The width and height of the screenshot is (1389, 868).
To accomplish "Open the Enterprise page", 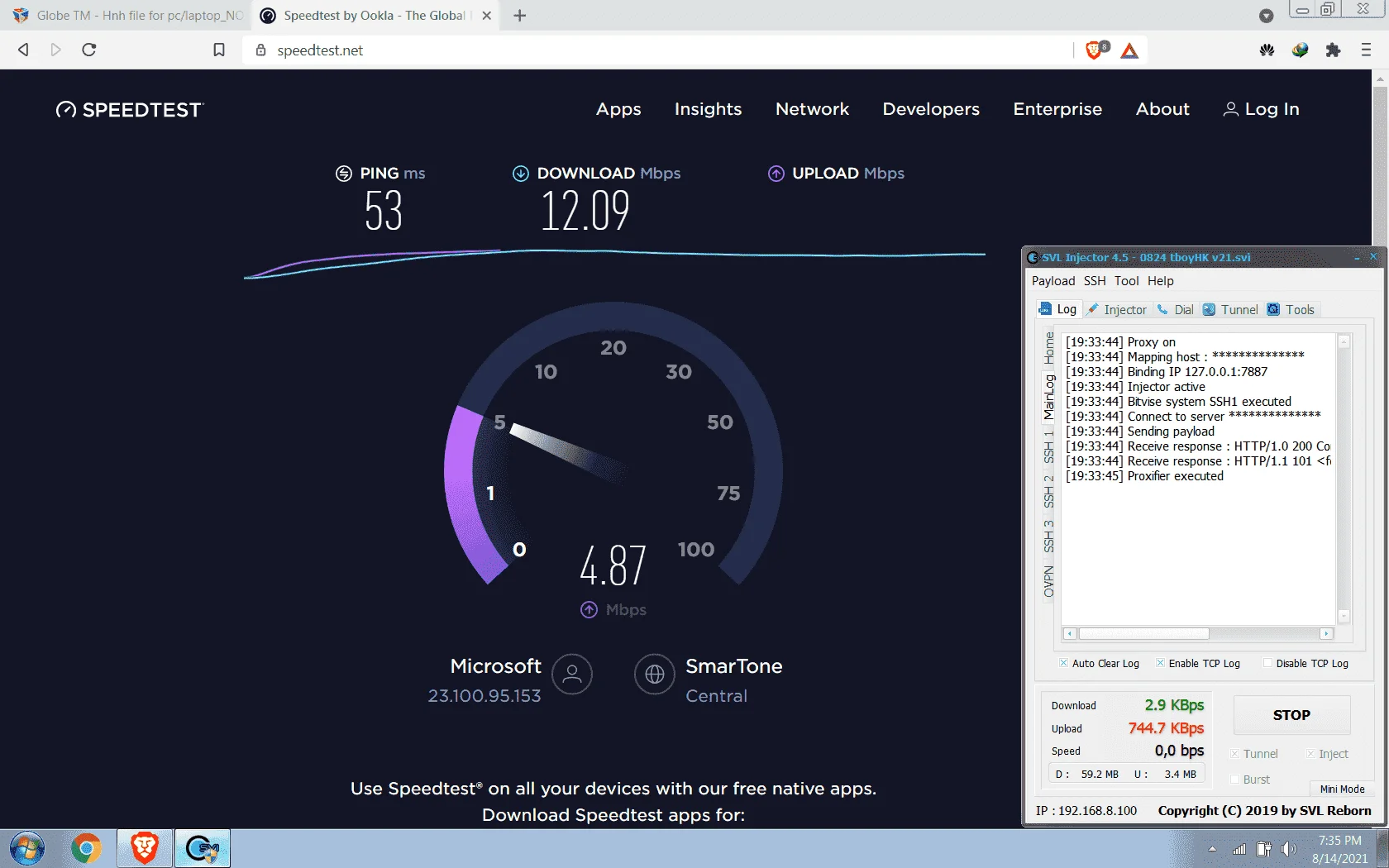I will pos(1057,109).
